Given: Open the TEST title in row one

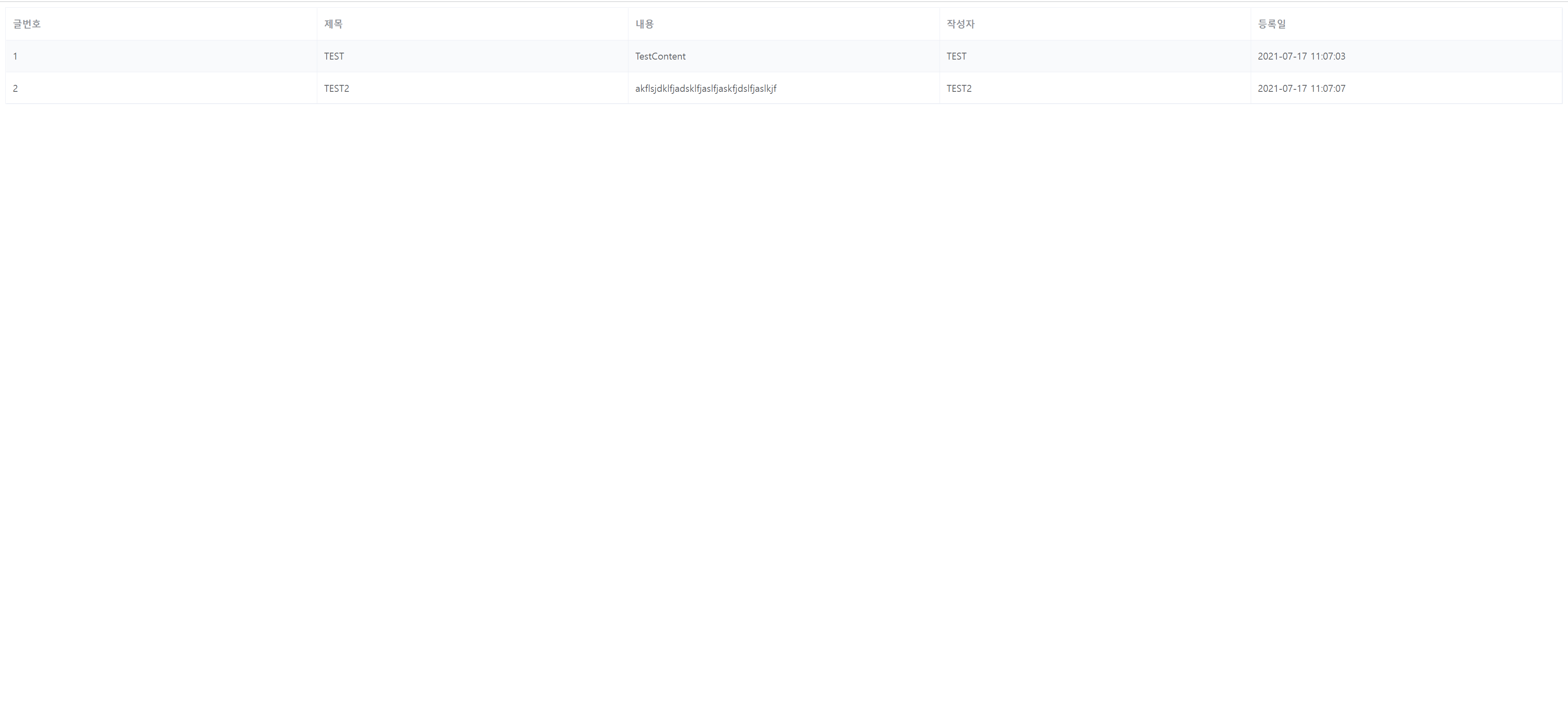Looking at the screenshot, I should point(334,57).
